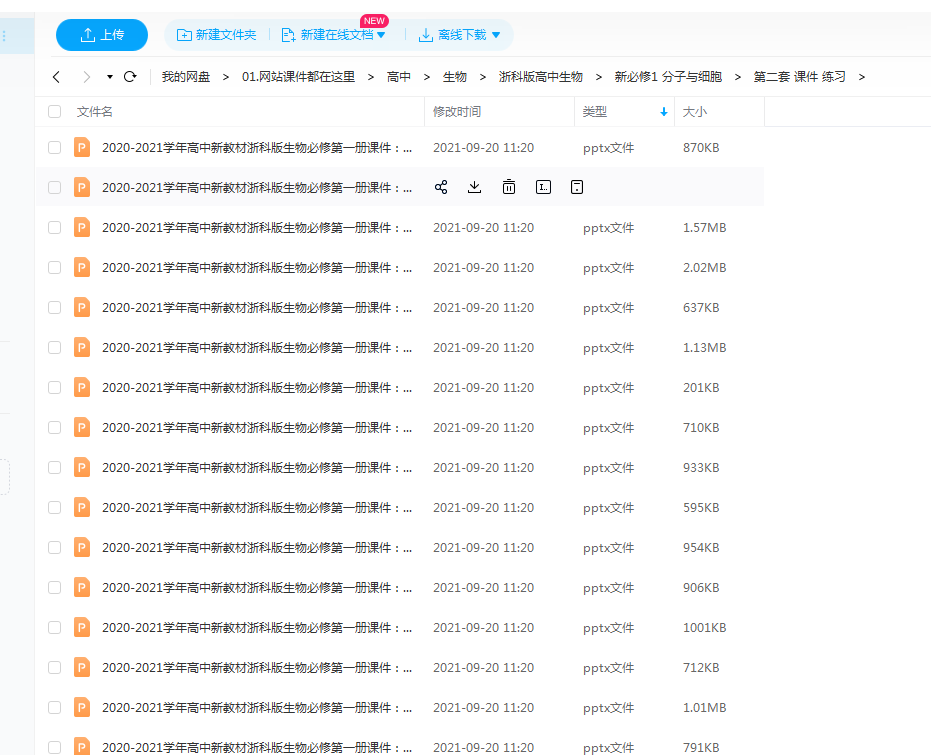Expand the chevron after 第二套 课件 练习
Viewport: 931px width, 755px height.
tap(862, 77)
